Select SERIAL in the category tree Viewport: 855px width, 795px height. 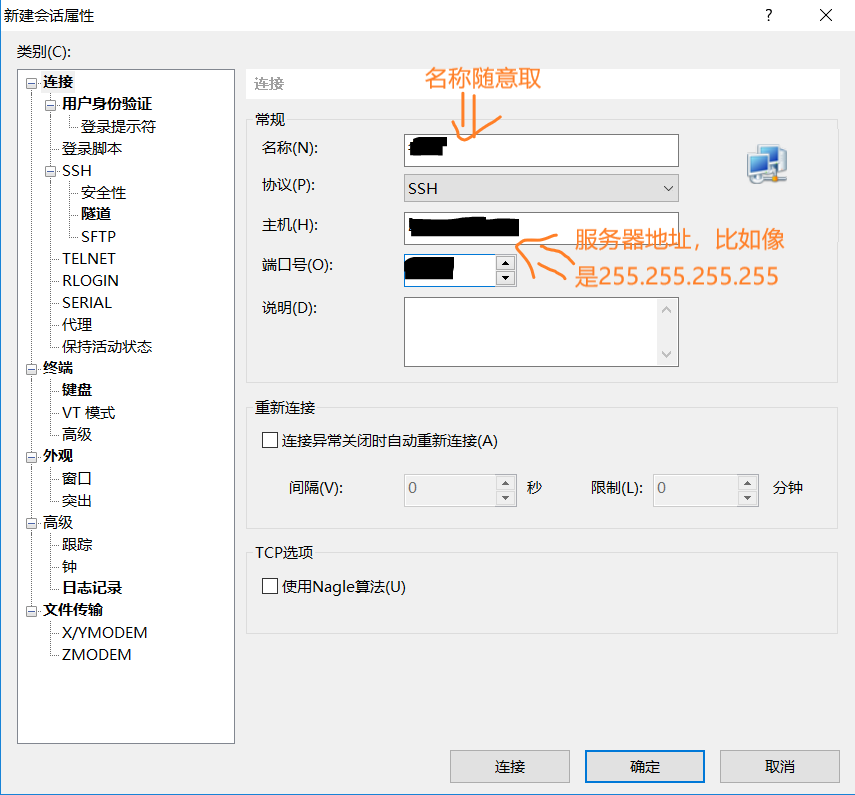[87, 303]
